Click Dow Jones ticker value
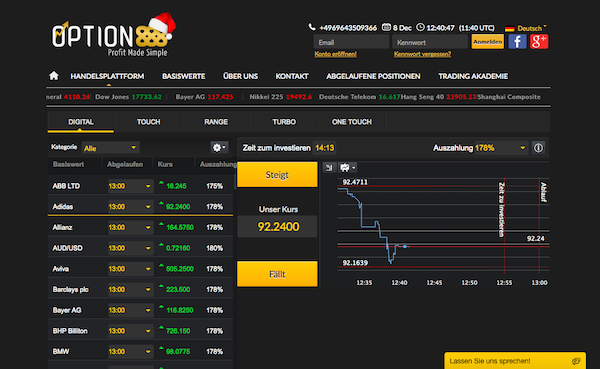 coord(147,97)
